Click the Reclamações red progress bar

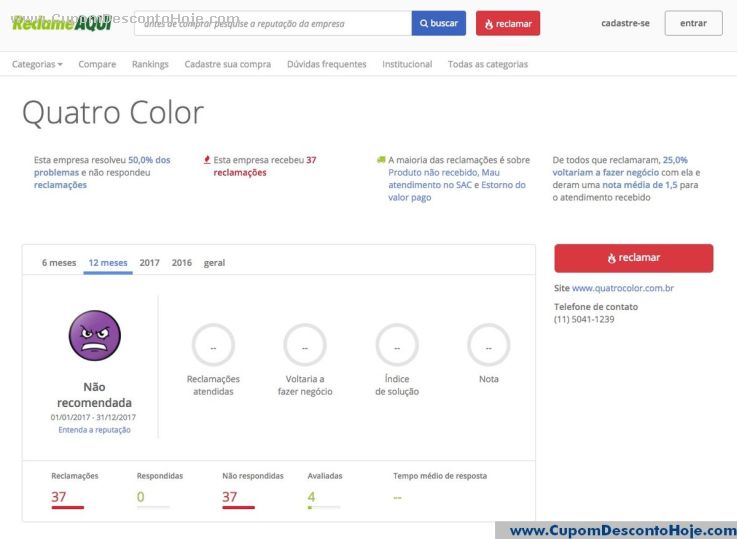click(x=68, y=508)
